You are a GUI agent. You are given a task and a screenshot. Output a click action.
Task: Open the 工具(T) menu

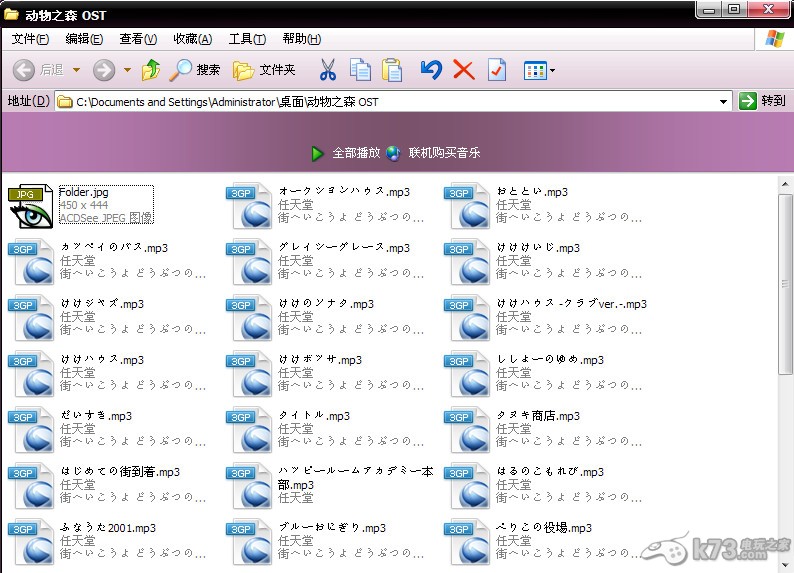click(247, 39)
